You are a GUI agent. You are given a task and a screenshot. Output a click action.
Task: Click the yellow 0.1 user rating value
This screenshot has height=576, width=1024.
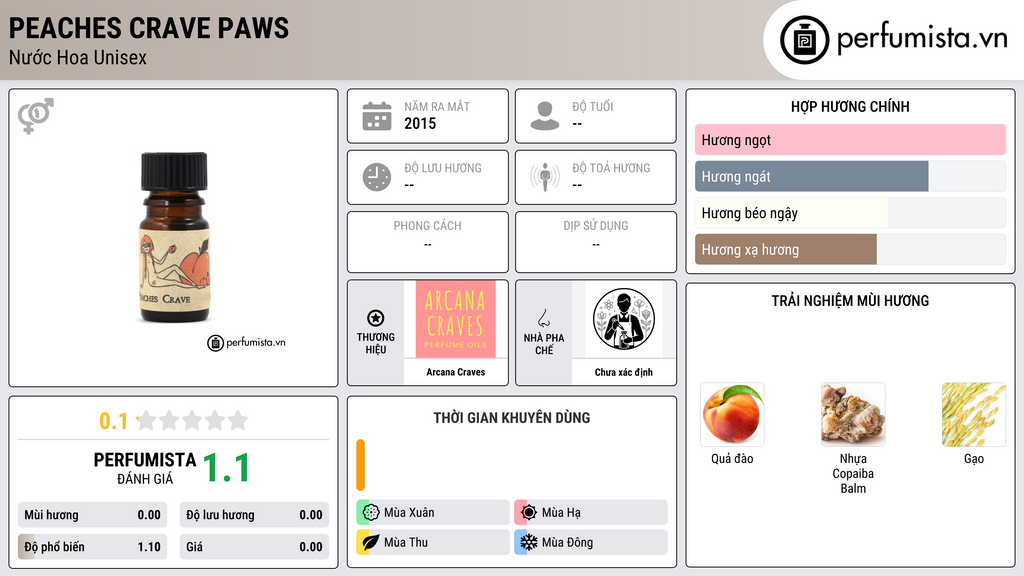114,421
